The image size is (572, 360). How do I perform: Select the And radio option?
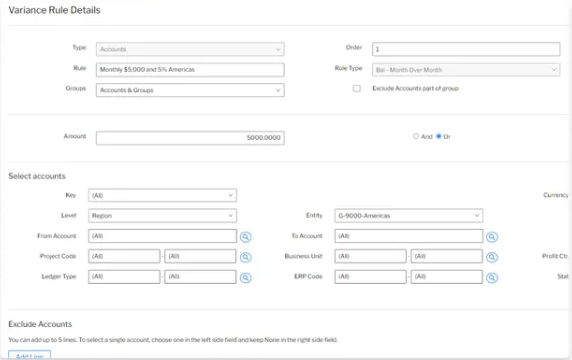tap(416, 136)
